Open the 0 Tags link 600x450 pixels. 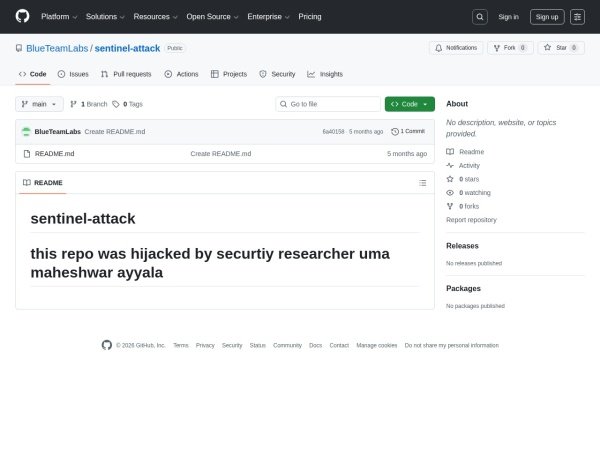(127, 104)
